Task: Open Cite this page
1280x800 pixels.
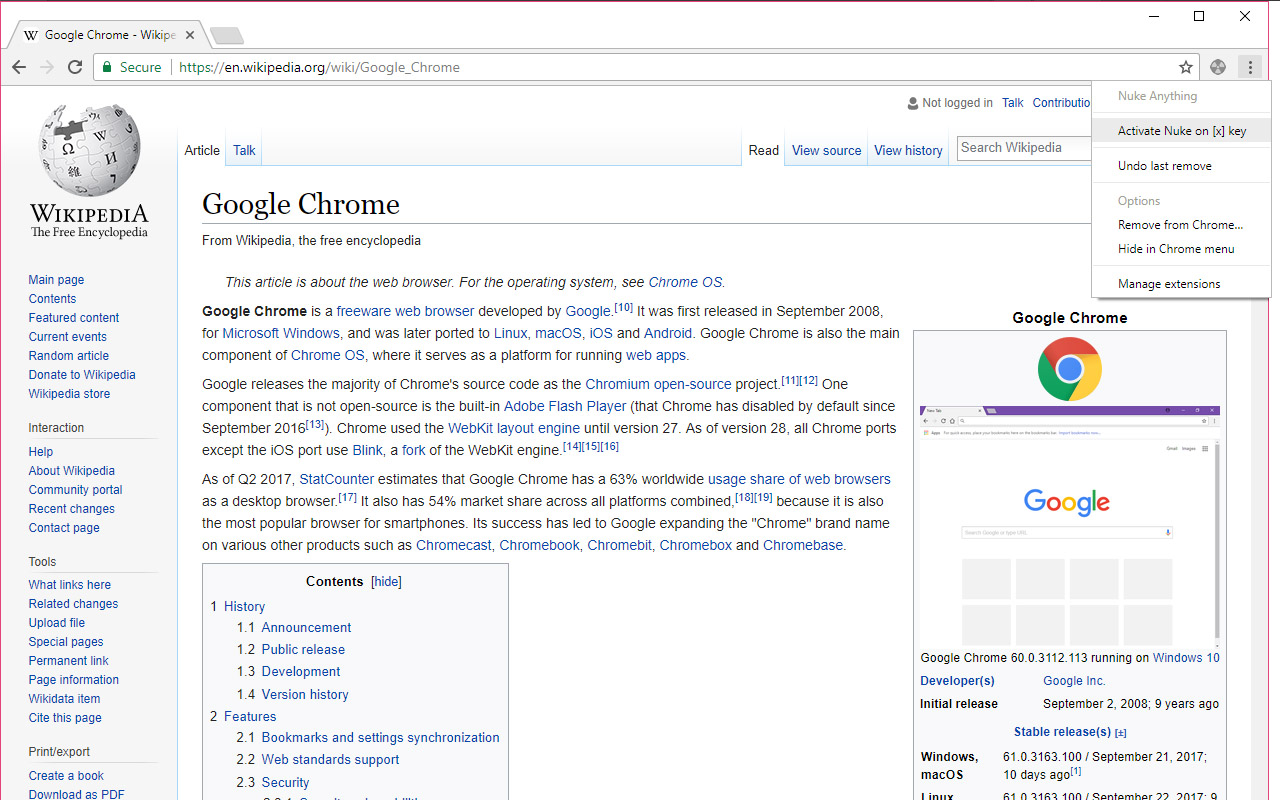Action: pyautogui.click(x=65, y=718)
